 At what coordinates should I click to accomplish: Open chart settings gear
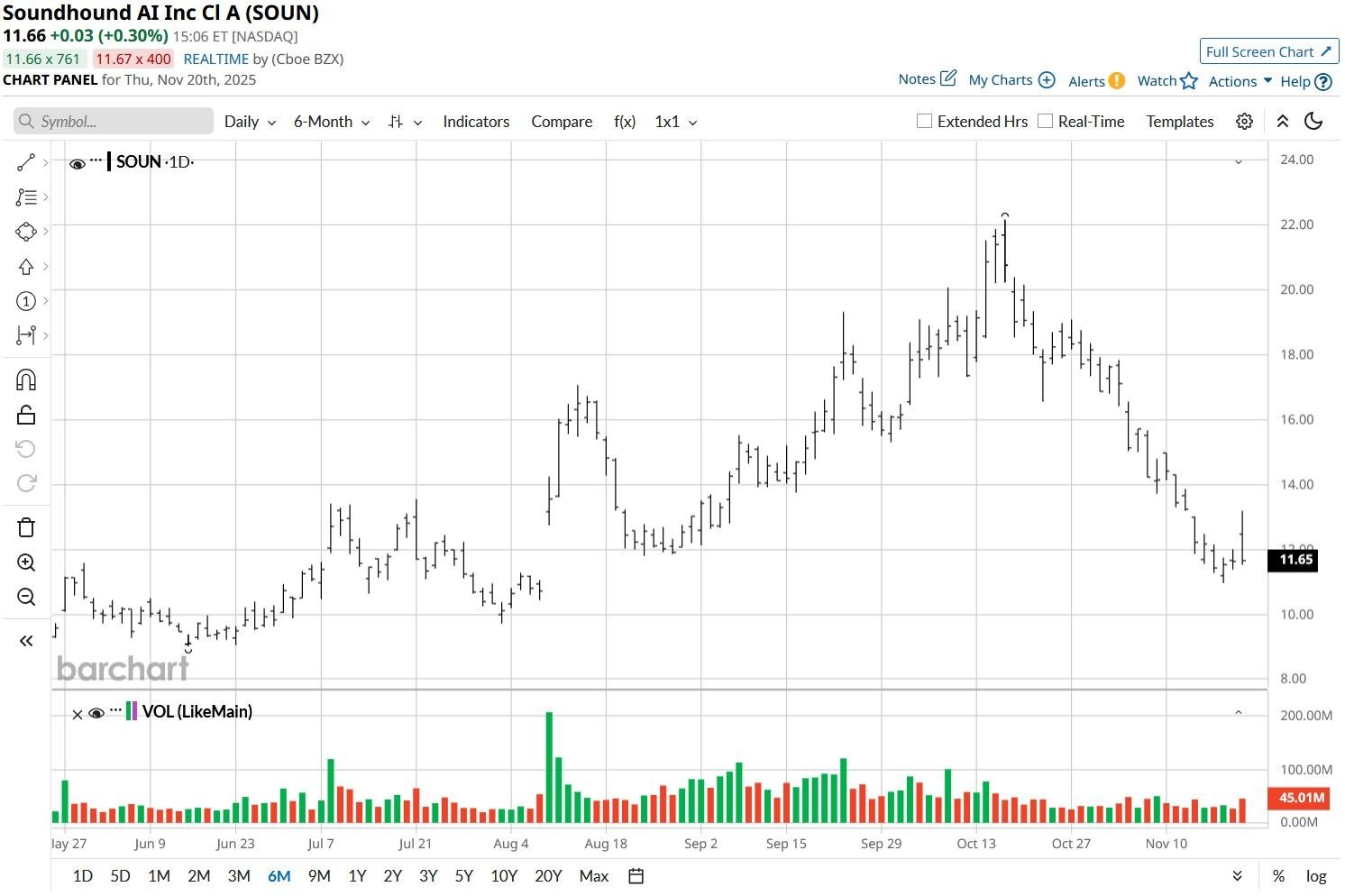pyautogui.click(x=1244, y=122)
